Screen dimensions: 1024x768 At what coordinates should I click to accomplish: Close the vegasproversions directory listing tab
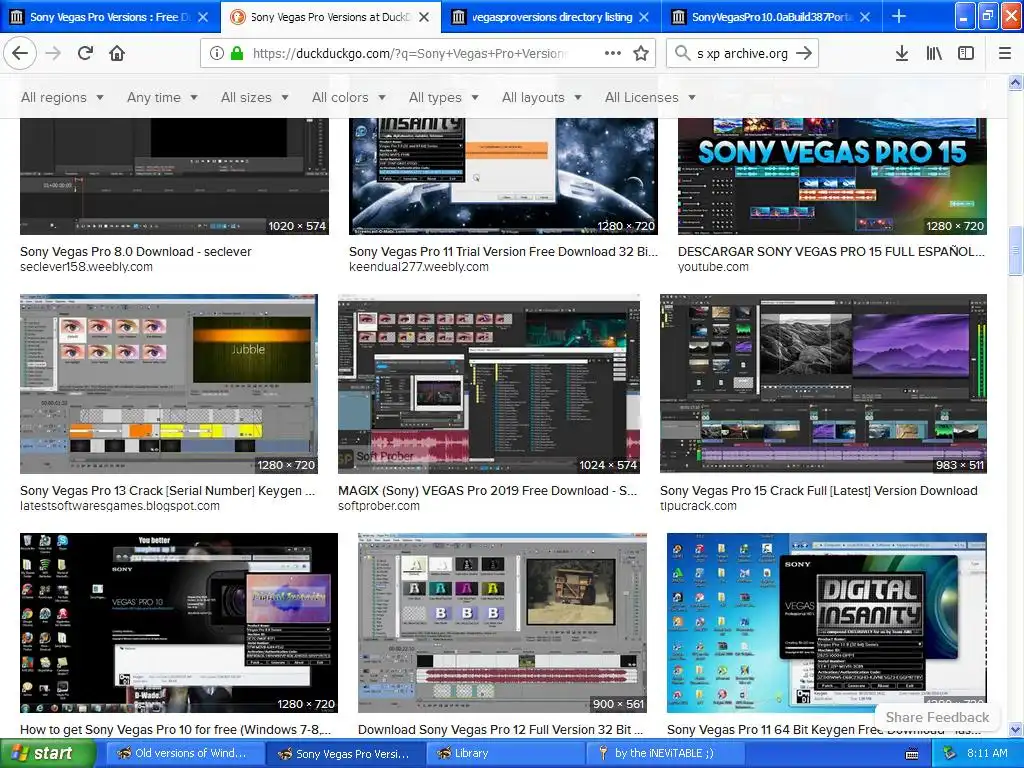645,17
